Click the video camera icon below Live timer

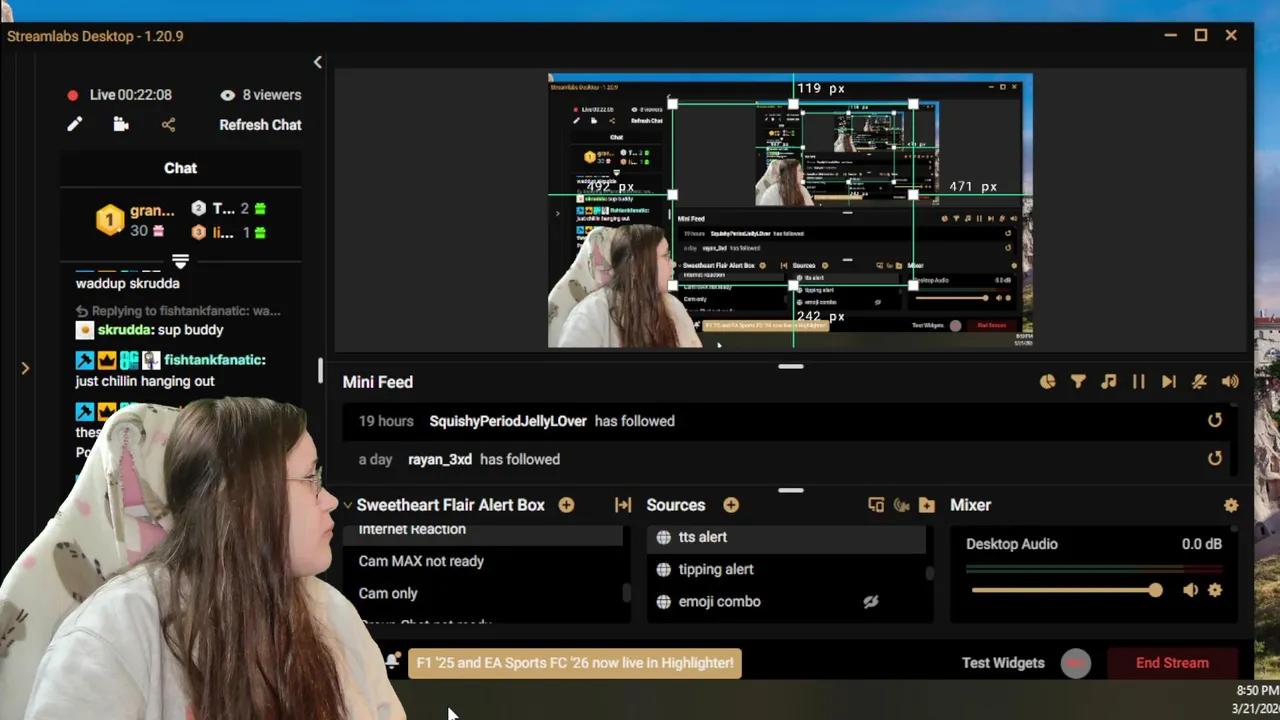(x=121, y=125)
